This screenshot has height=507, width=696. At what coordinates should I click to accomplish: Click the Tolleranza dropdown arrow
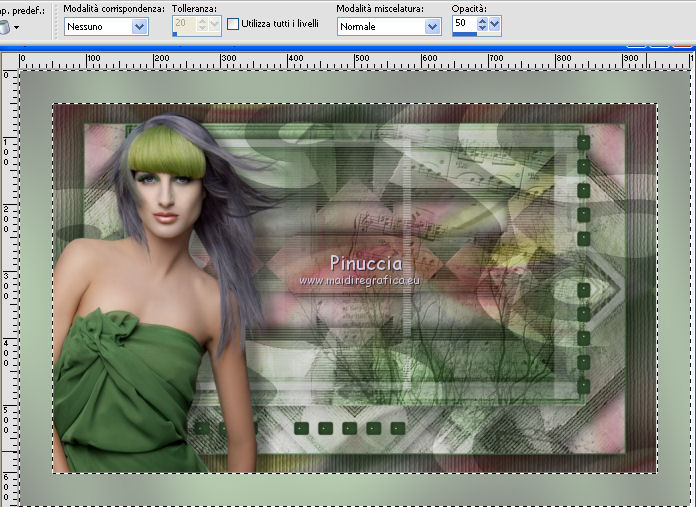coord(215,24)
